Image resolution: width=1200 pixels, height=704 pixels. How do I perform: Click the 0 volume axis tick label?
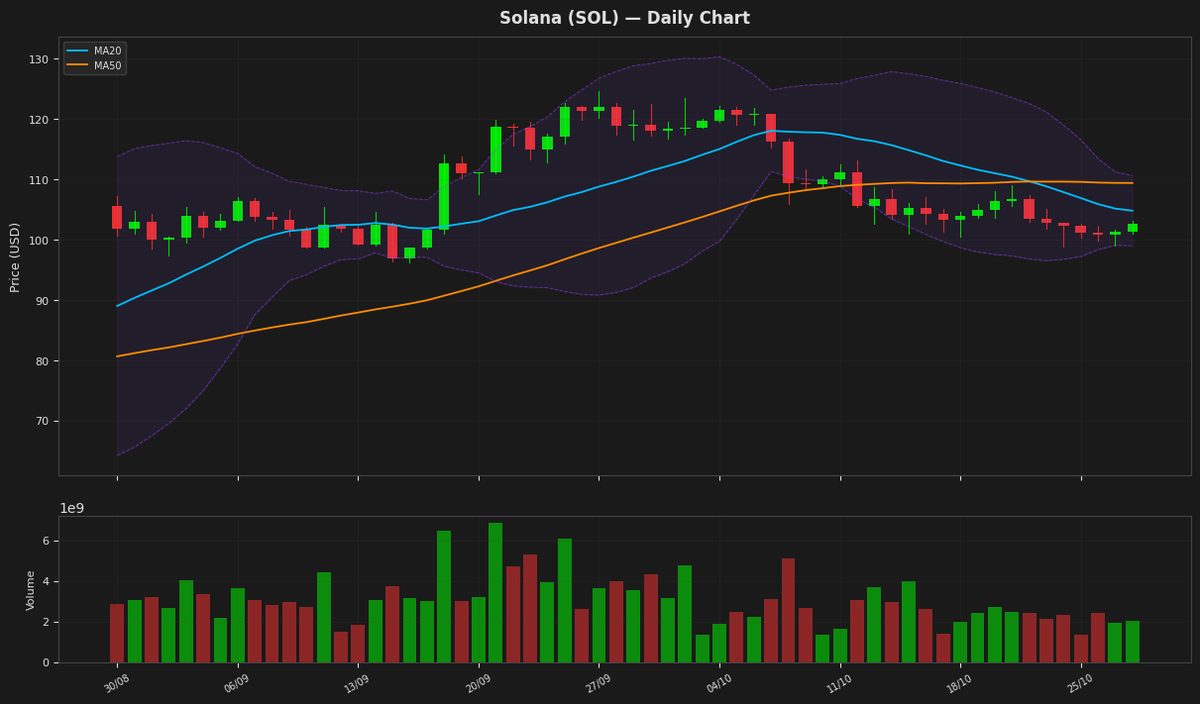click(x=46, y=662)
